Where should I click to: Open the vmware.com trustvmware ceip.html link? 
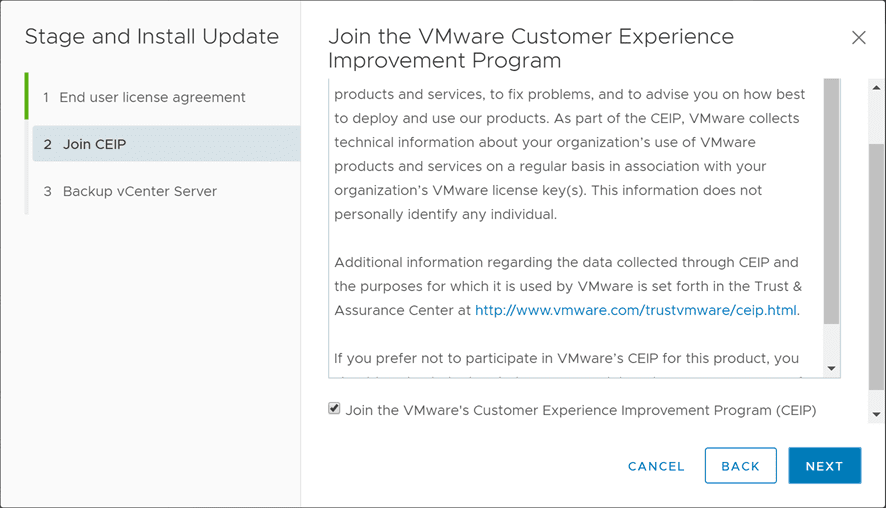(637, 310)
